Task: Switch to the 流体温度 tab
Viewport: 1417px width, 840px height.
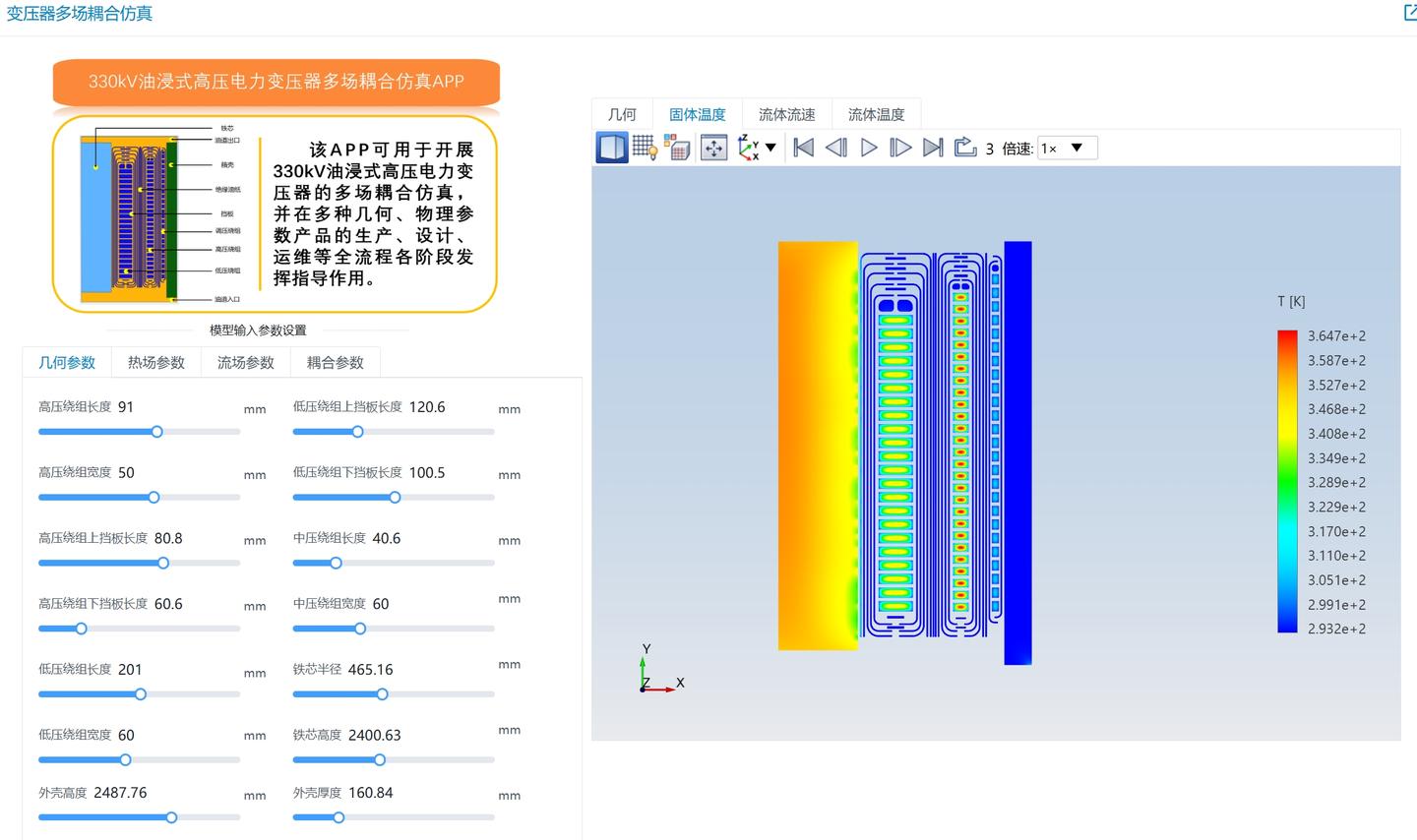Action: (x=877, y=115)
